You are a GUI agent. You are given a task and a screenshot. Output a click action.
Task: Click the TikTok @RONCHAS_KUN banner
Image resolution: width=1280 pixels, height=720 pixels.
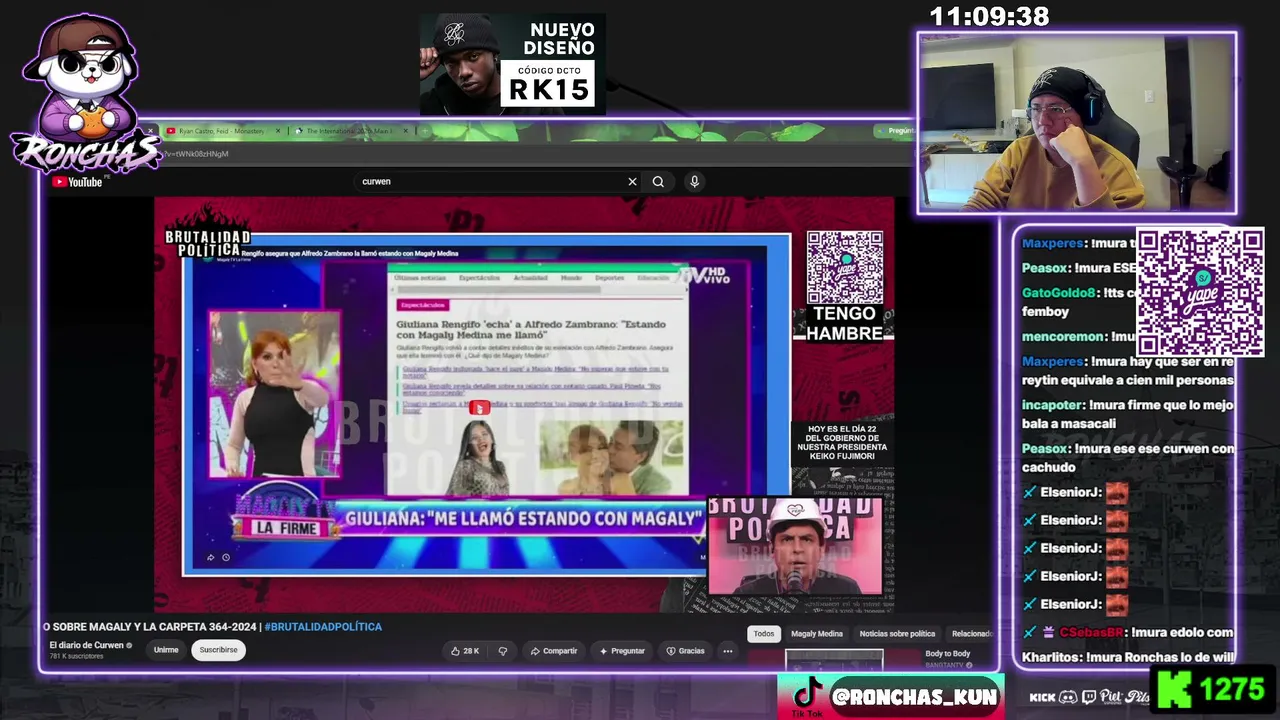click(892, 696)
